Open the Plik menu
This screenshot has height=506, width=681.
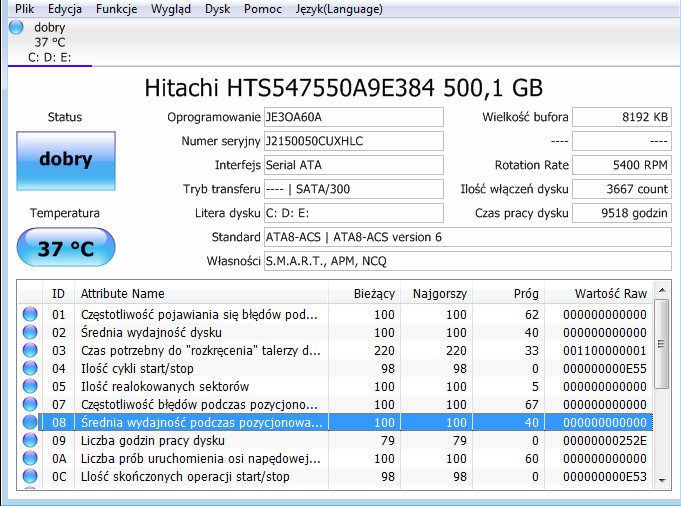tap(24, 9)
